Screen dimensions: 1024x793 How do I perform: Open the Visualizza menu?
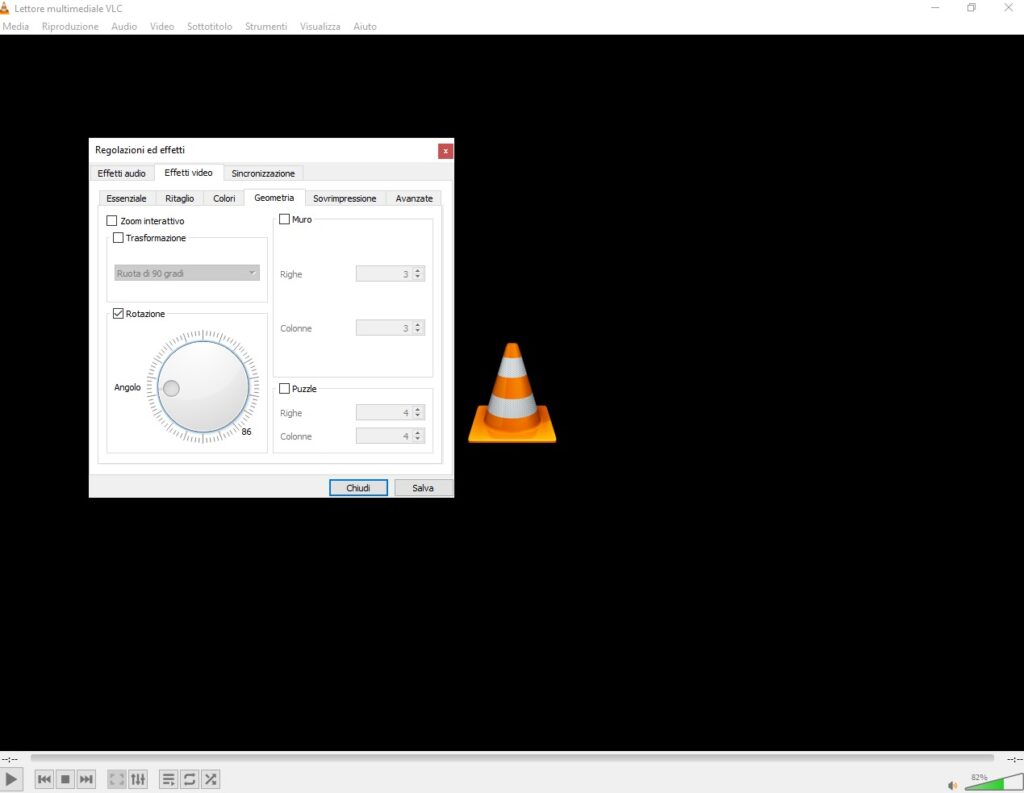320,26
